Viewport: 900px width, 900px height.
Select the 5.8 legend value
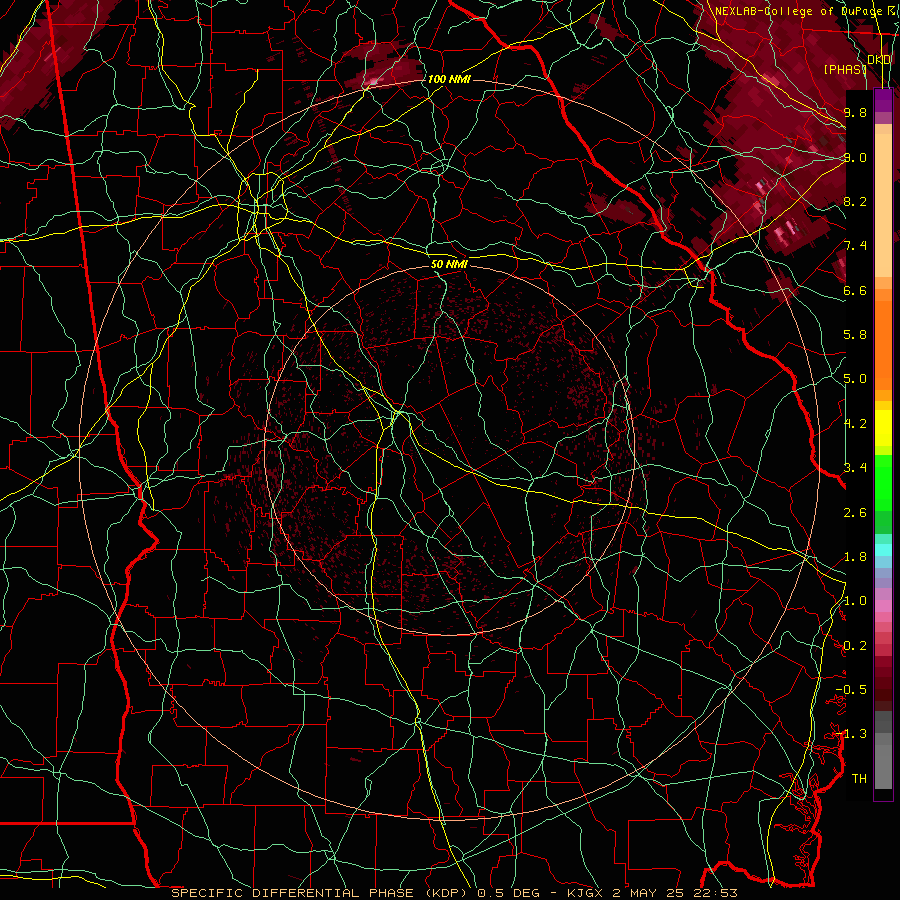pyautogui.click(x=855, y=335)
